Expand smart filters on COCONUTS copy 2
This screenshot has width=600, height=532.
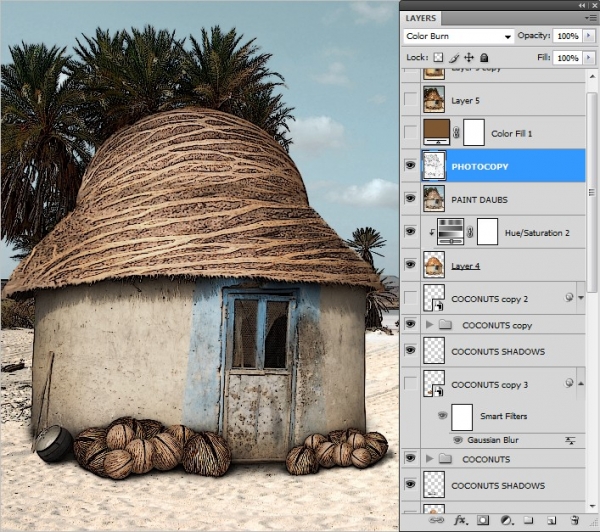(x=581, y=298)
